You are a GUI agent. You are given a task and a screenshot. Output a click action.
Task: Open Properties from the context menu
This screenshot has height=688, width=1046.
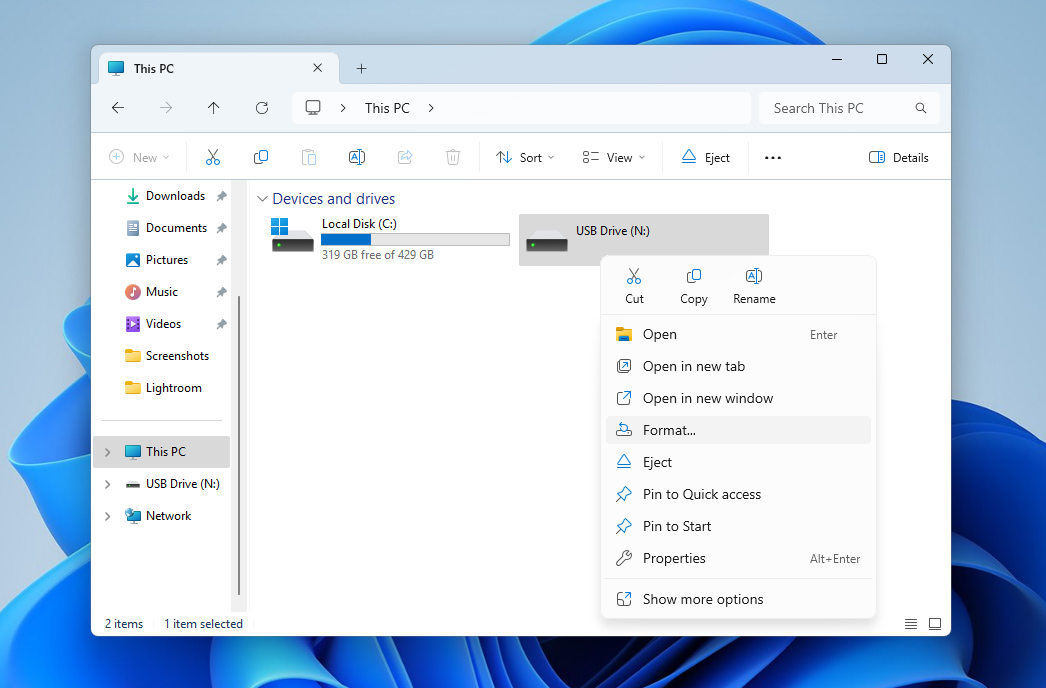coord(738,559)
